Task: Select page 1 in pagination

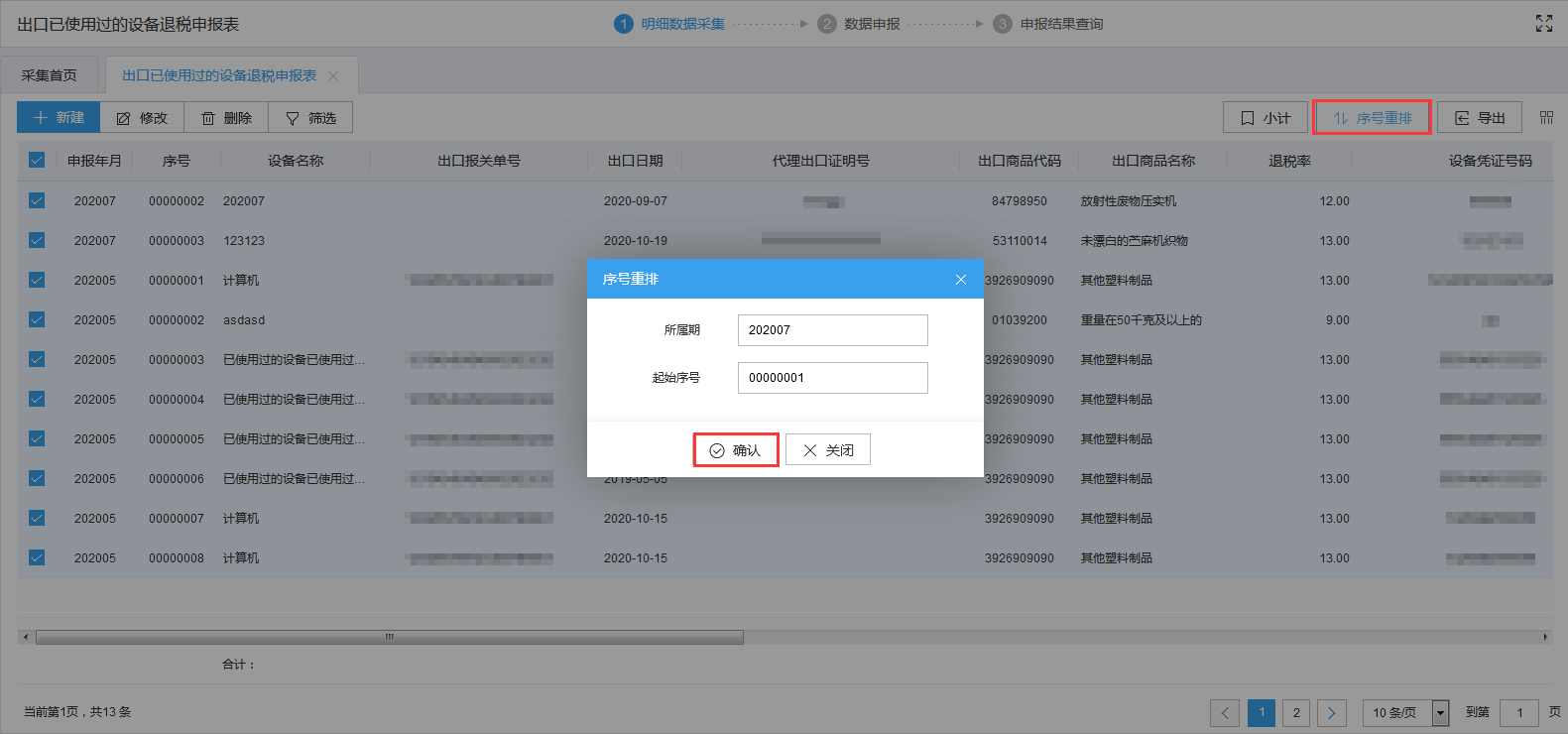Action: coord(1262,712)
